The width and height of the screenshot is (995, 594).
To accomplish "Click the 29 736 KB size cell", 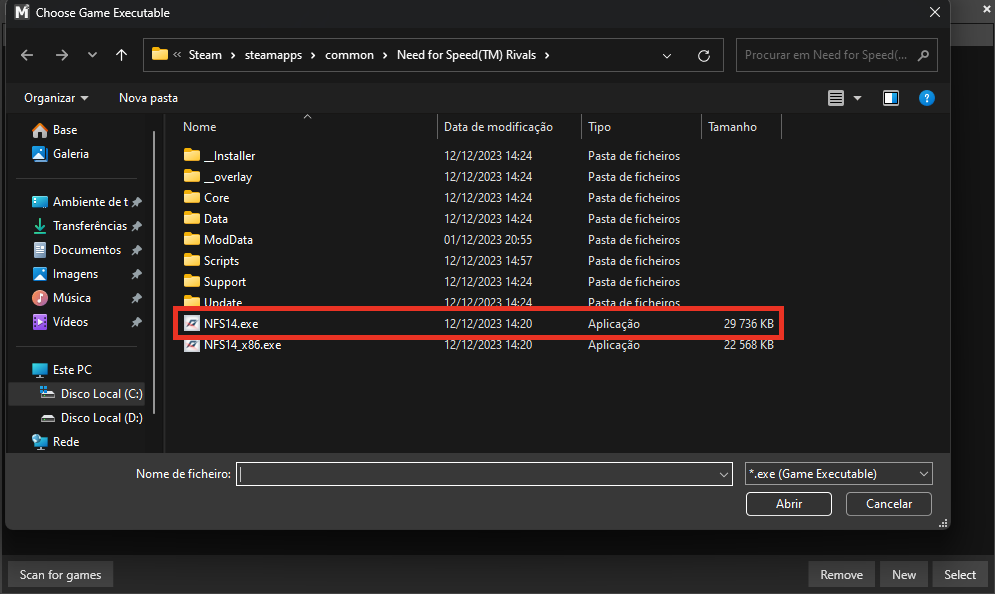I will [x=748, y=324].
